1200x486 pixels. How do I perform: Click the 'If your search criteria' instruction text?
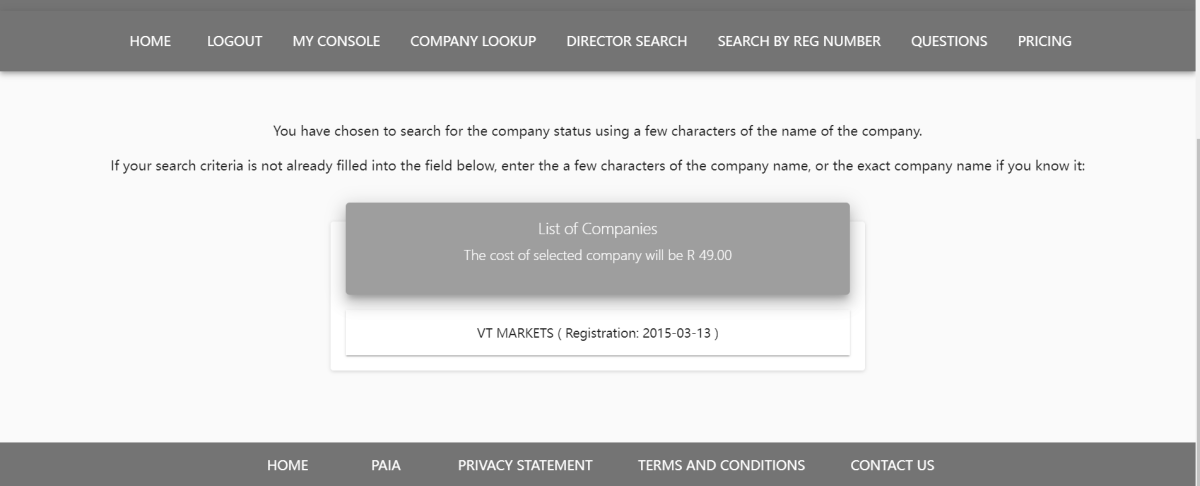(x=597, y=164)
